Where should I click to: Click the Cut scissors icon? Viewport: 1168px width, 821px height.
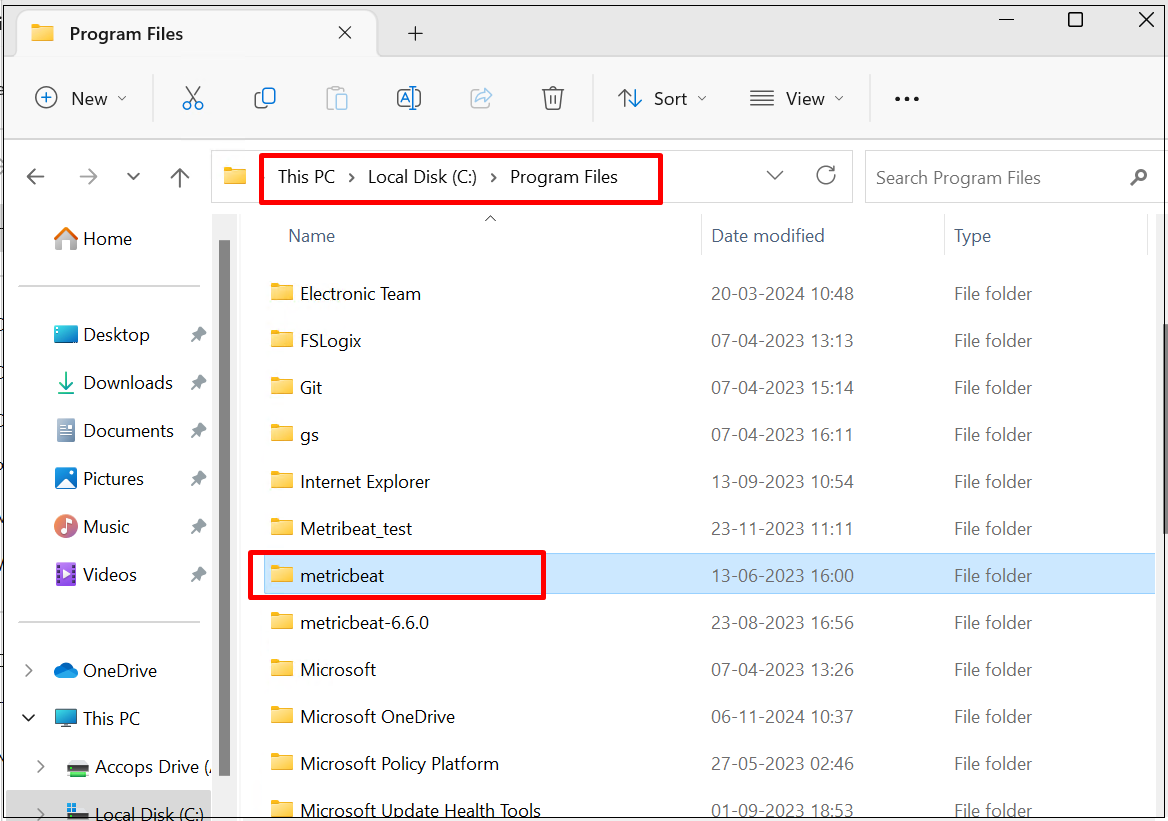pos(193,98)
